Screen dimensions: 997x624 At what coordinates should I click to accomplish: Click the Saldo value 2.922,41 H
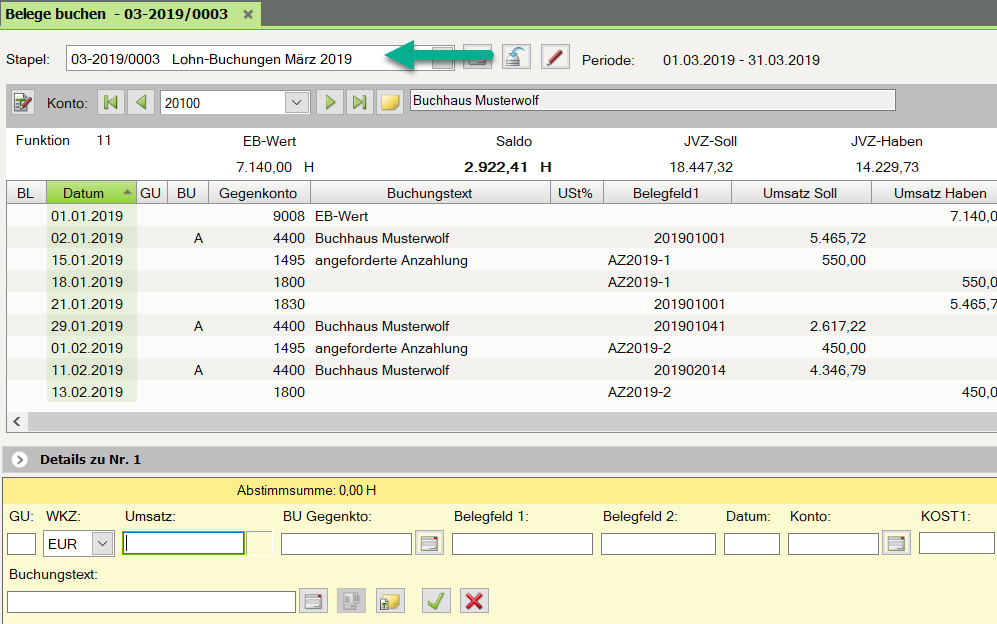(x=507, y=167)
